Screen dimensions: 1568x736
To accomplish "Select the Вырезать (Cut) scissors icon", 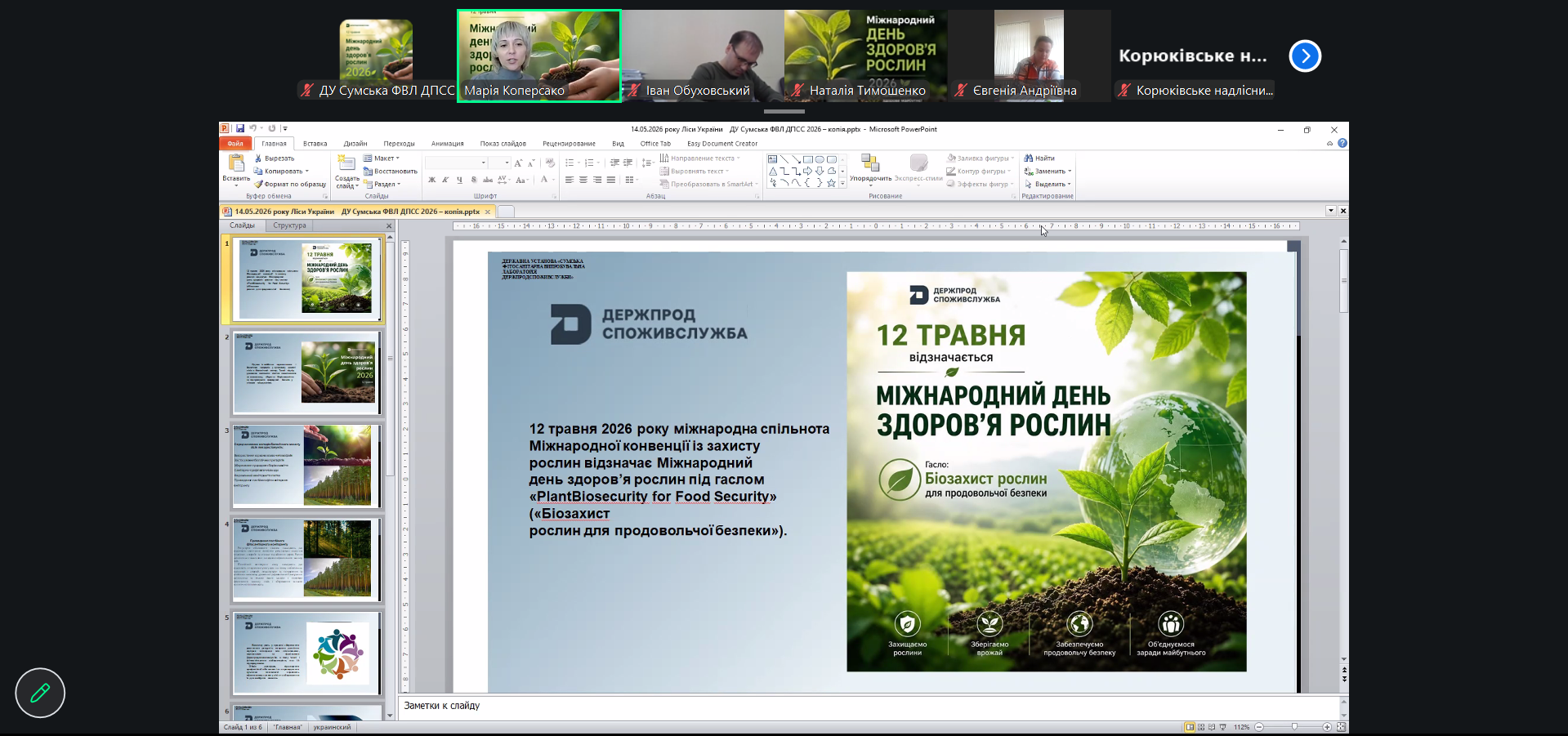I will coord(258,158).
